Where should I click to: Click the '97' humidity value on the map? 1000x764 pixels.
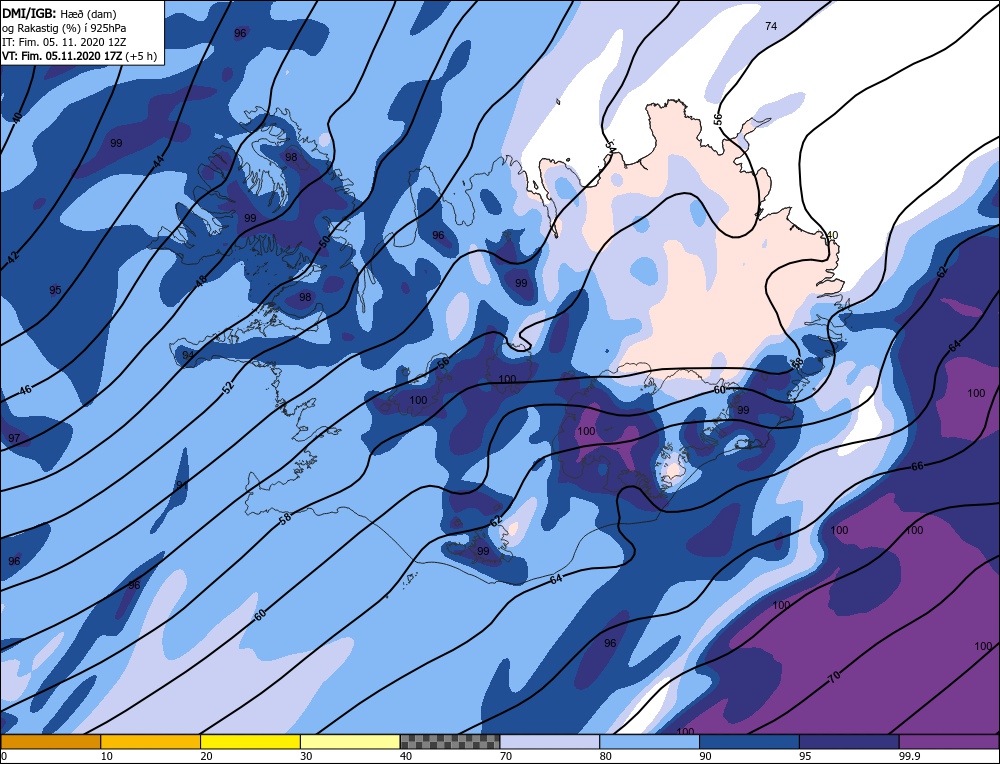pos(14,438)
